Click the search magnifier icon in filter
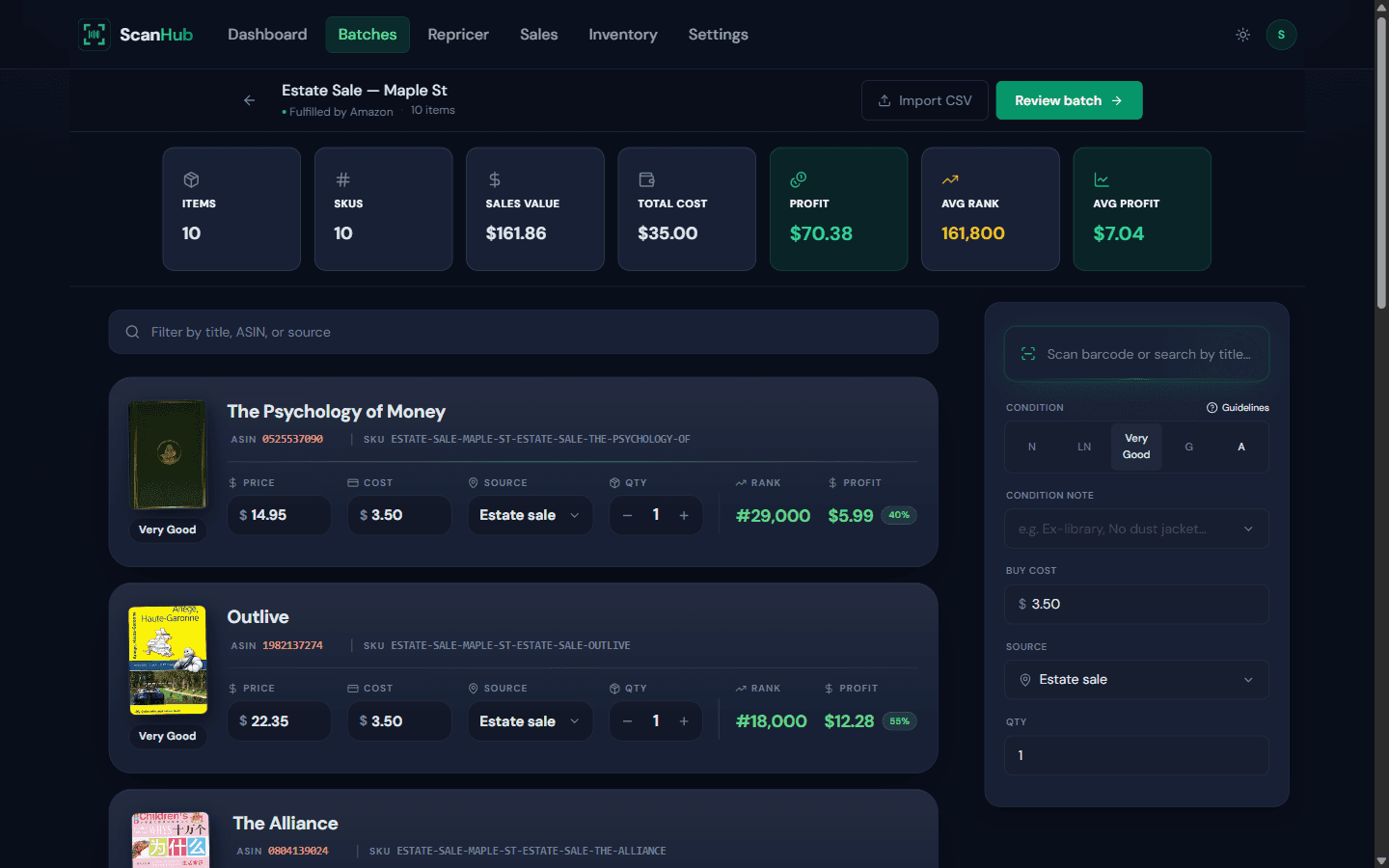The width and height of the screenshot is (1389, 868). click(132, 332)
